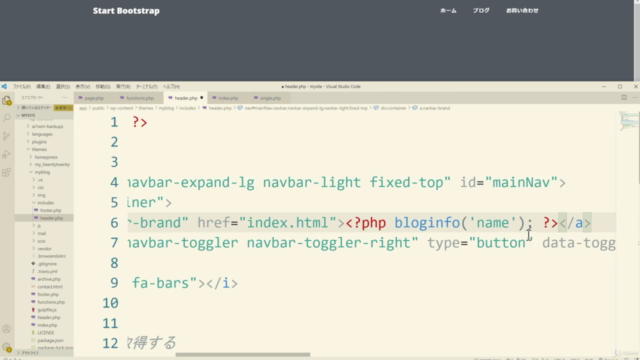Switch to the index.php editor tab
Screen dimensions: 640x360
coord(228,98)
